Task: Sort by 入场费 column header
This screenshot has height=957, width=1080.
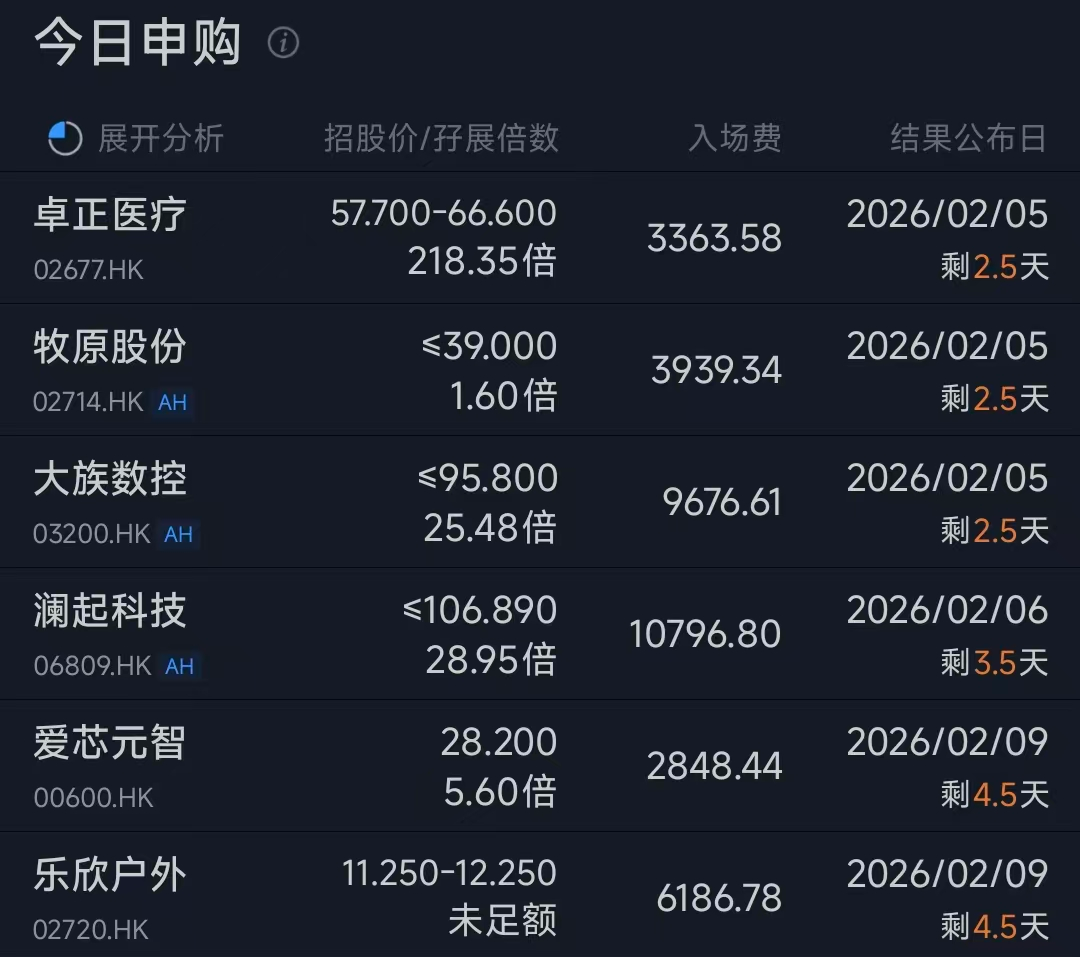Action: (735, 139)
